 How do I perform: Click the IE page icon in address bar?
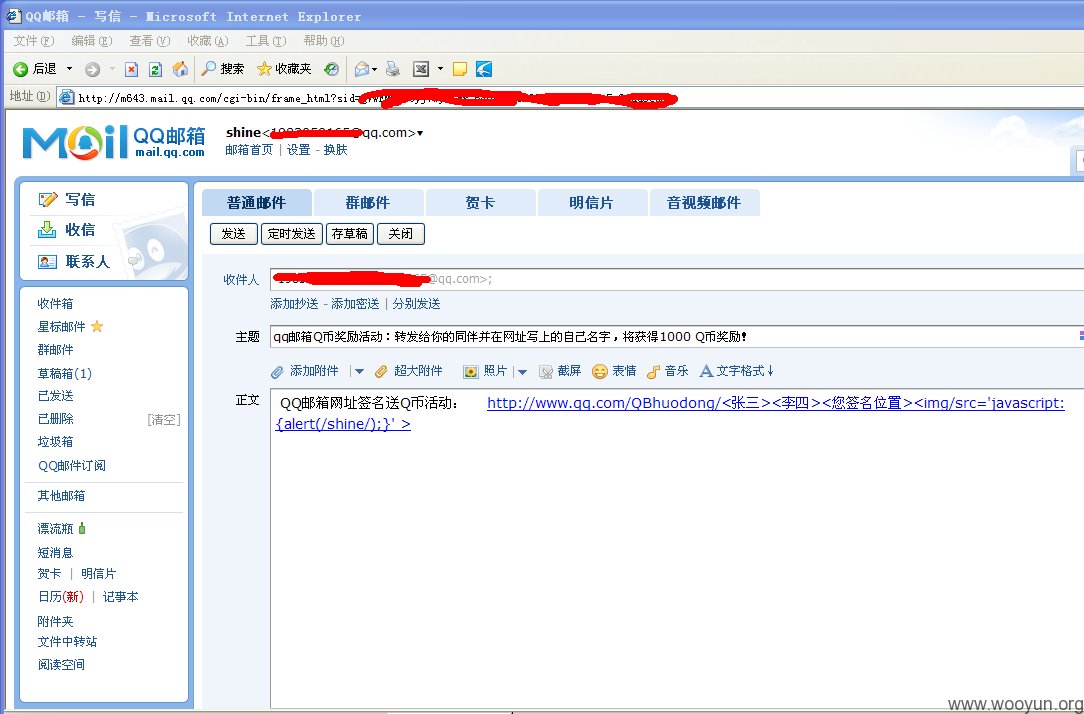pos(66,97)
